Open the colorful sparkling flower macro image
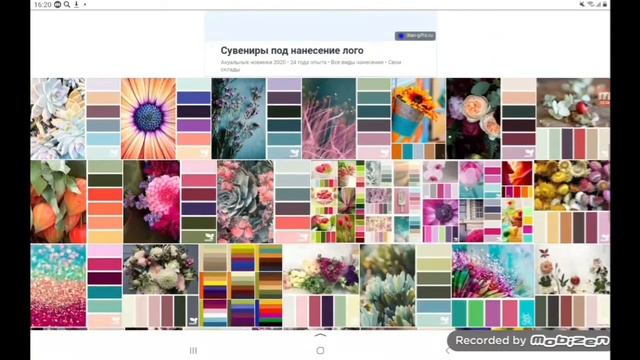The image size is (640, 360). tap(493, 286)
